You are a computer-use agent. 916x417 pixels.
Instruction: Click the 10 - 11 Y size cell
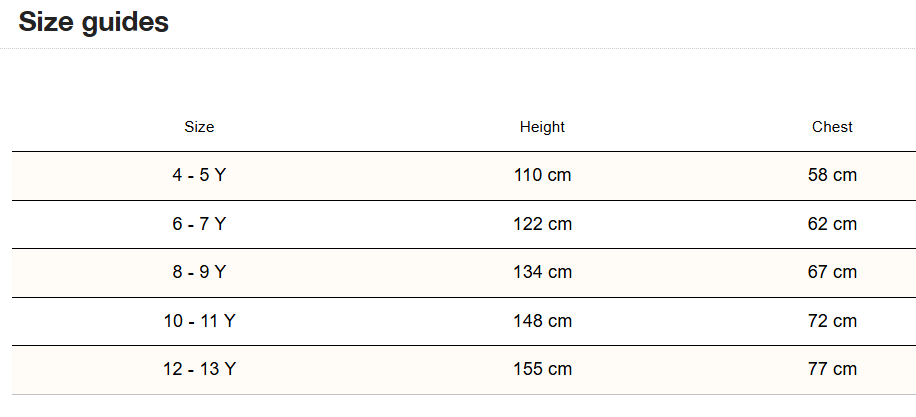(199, 321)
